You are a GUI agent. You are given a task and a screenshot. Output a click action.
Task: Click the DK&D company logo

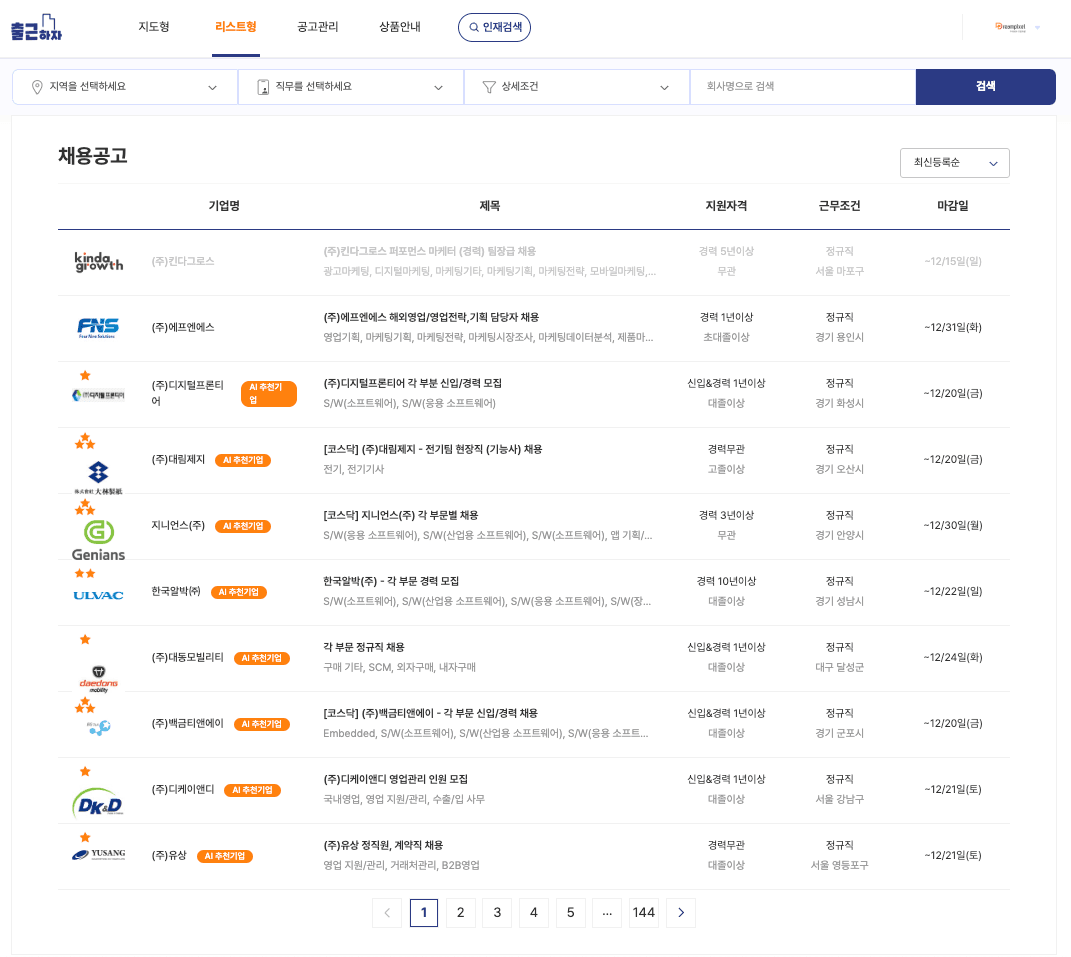(98, 804)
